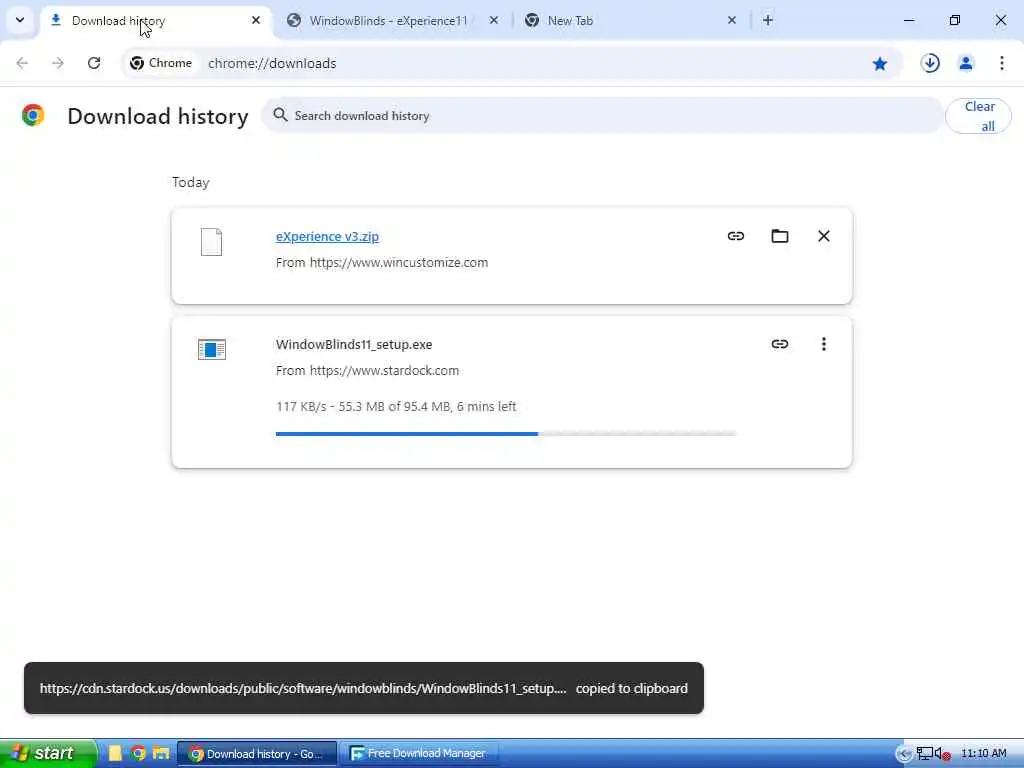
Task: Click the Today date heading
Action: (x=191, y=182)
